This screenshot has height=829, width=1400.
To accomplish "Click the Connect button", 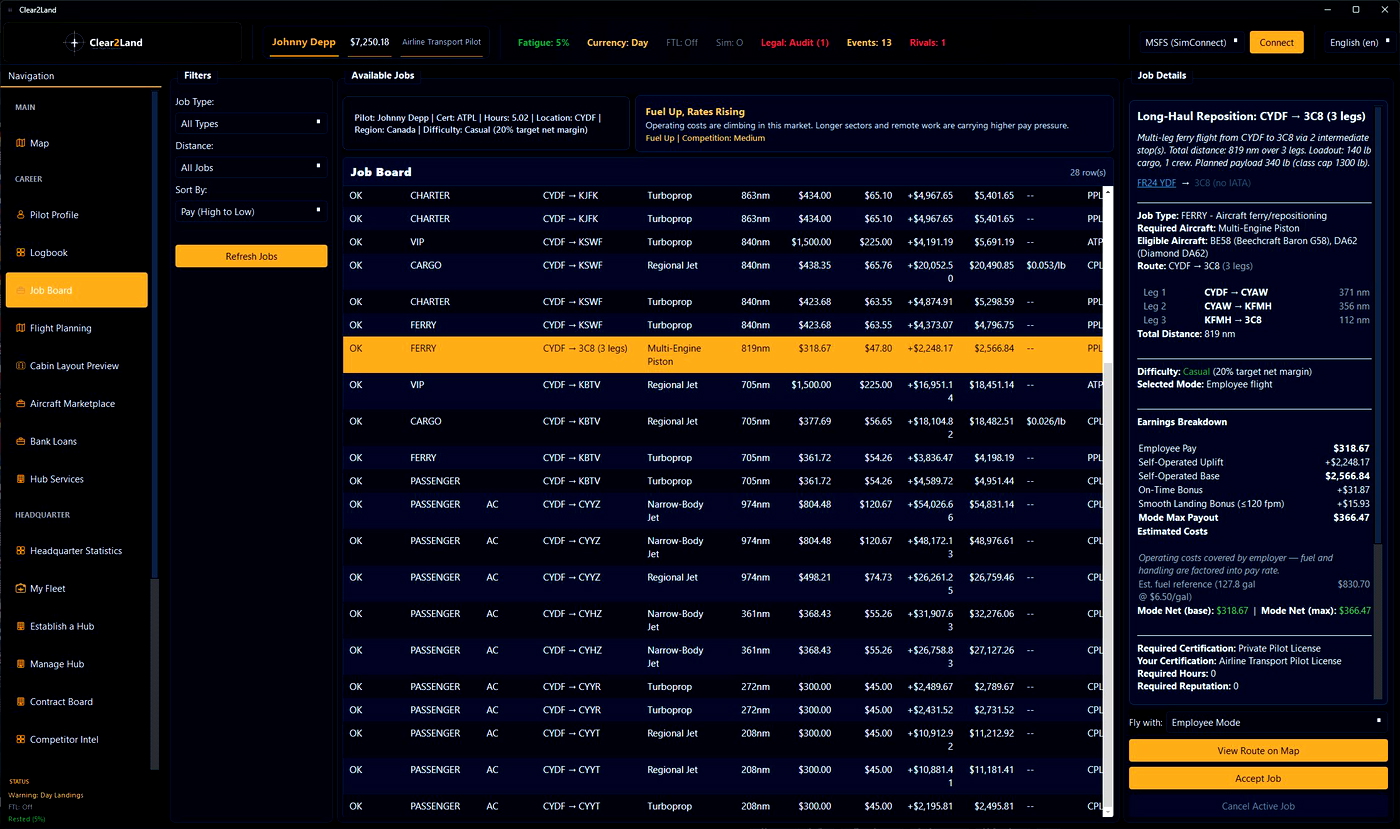I will (1276, 43).
